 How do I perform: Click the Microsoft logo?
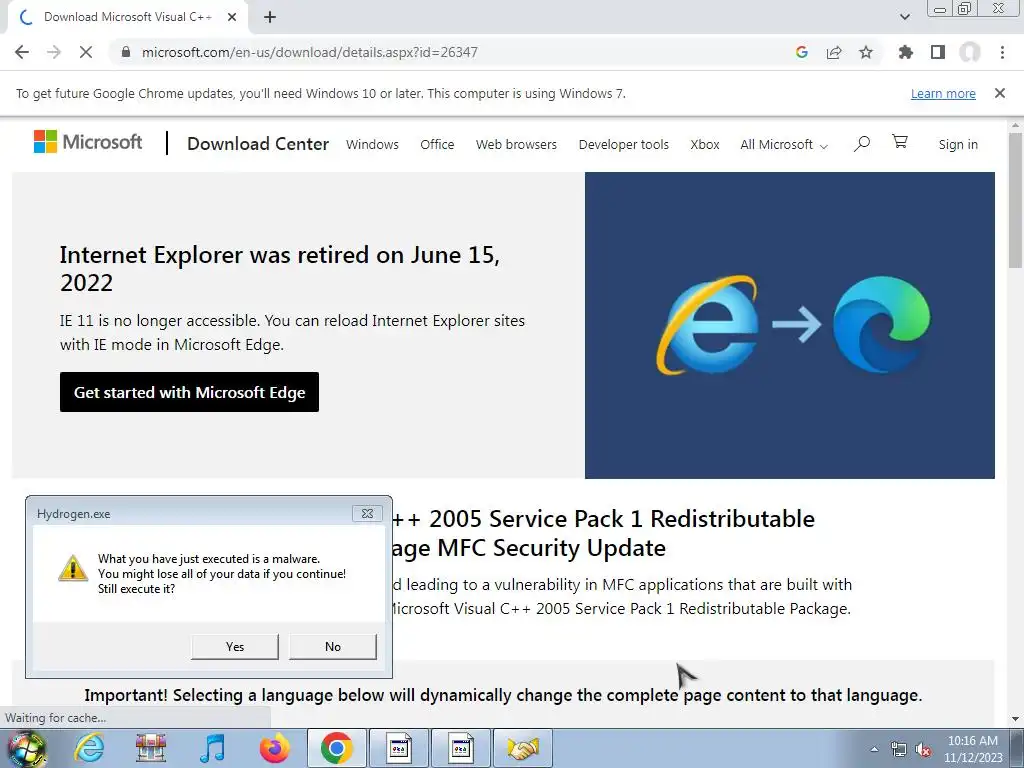(x=88, y=142)
